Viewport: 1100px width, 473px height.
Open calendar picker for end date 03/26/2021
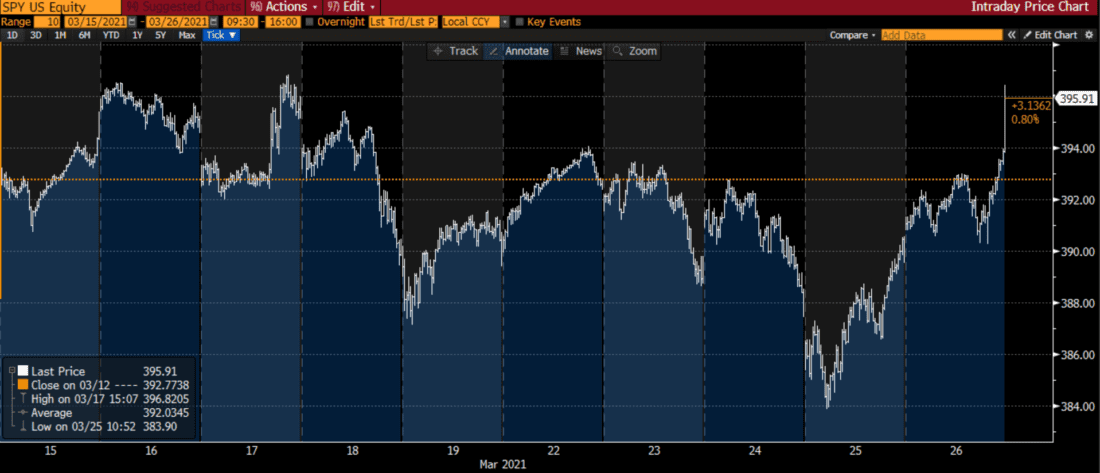212,21
